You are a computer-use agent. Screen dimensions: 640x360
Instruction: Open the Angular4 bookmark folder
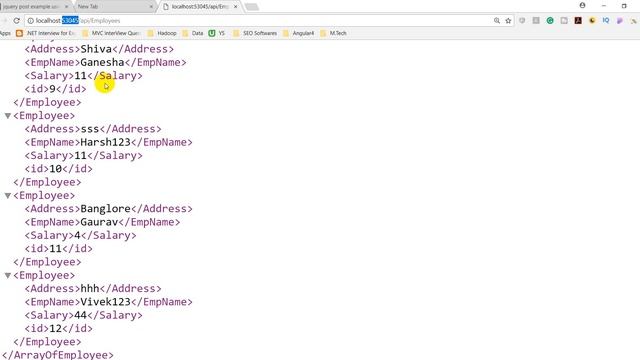[298, 33]
